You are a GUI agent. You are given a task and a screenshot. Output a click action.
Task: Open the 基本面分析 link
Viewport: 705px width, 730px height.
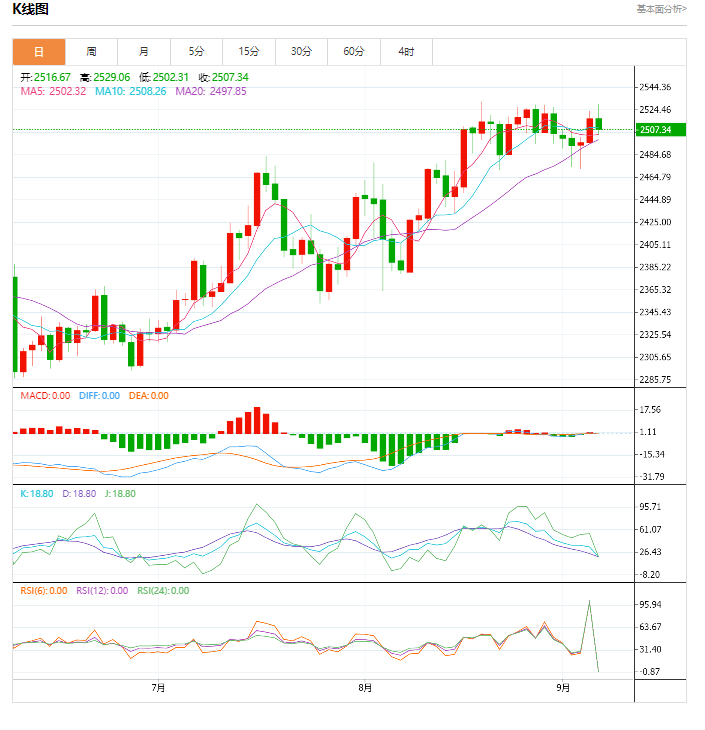(x=661, y=9)
